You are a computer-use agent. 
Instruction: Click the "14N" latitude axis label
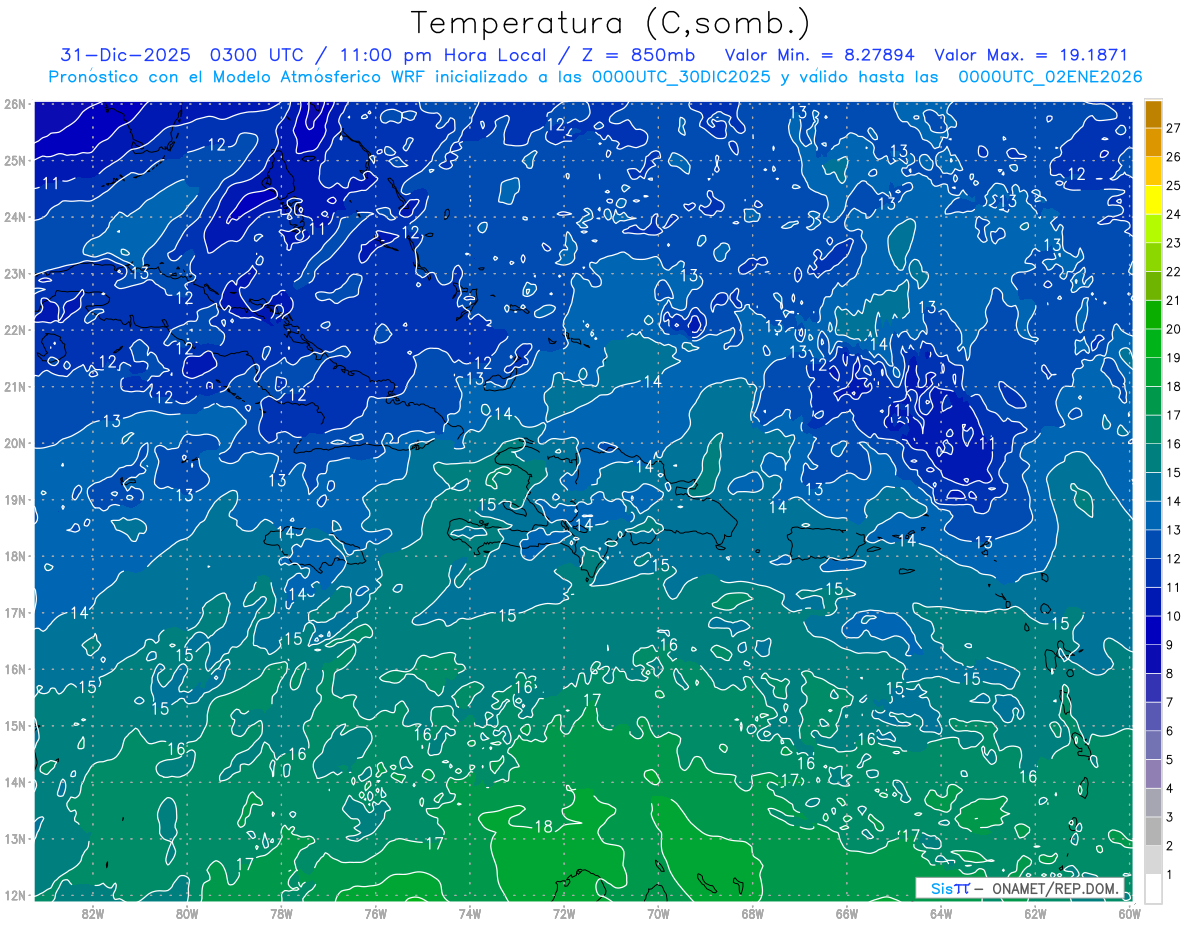15,782
